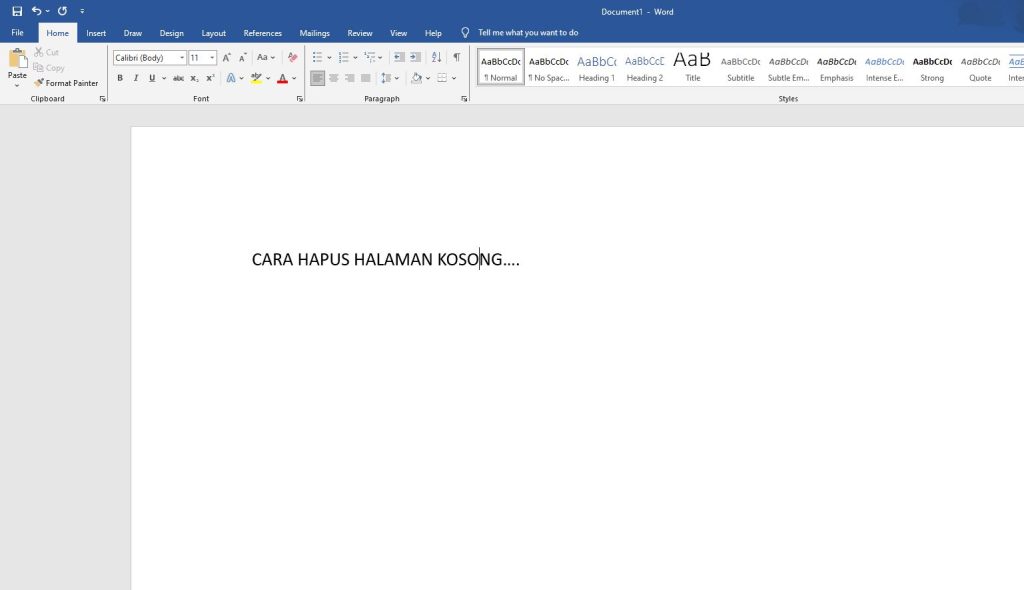This screenshot has width=1024, height=590.
Task: Click the Cut button
Action: coord(47,52)
